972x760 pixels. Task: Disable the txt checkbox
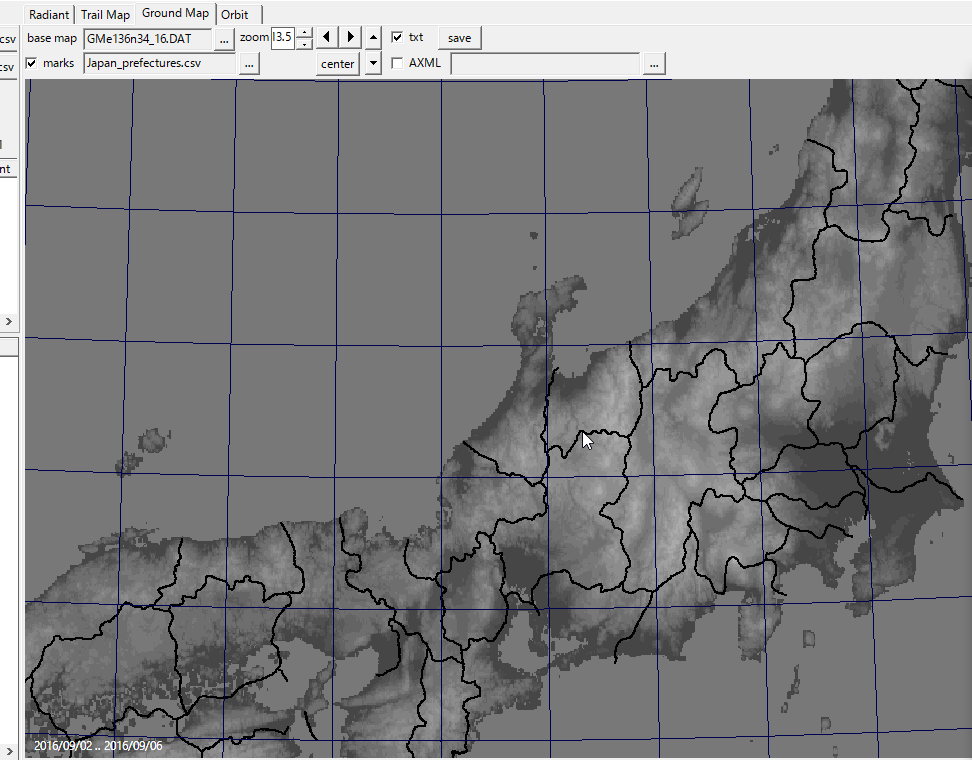(397, 38)
